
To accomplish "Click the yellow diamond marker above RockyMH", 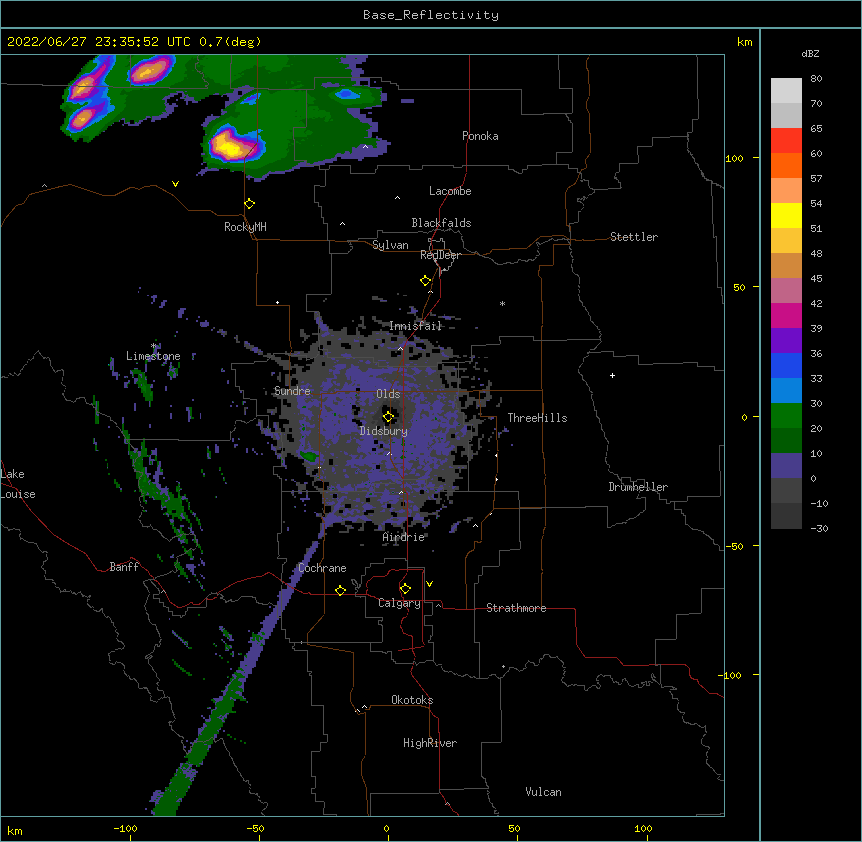I will pyautogui.click(x=249, y=204).
